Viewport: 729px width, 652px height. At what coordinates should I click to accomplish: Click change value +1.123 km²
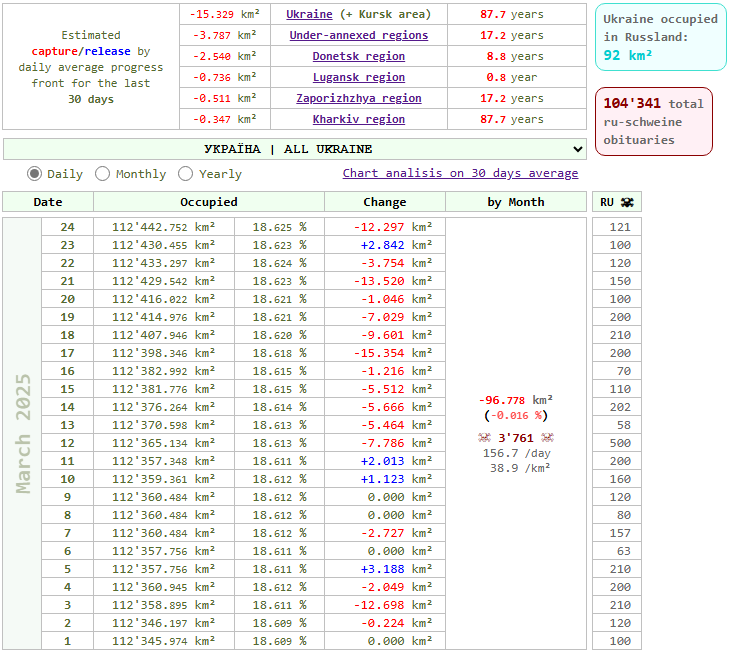(396, 479)
